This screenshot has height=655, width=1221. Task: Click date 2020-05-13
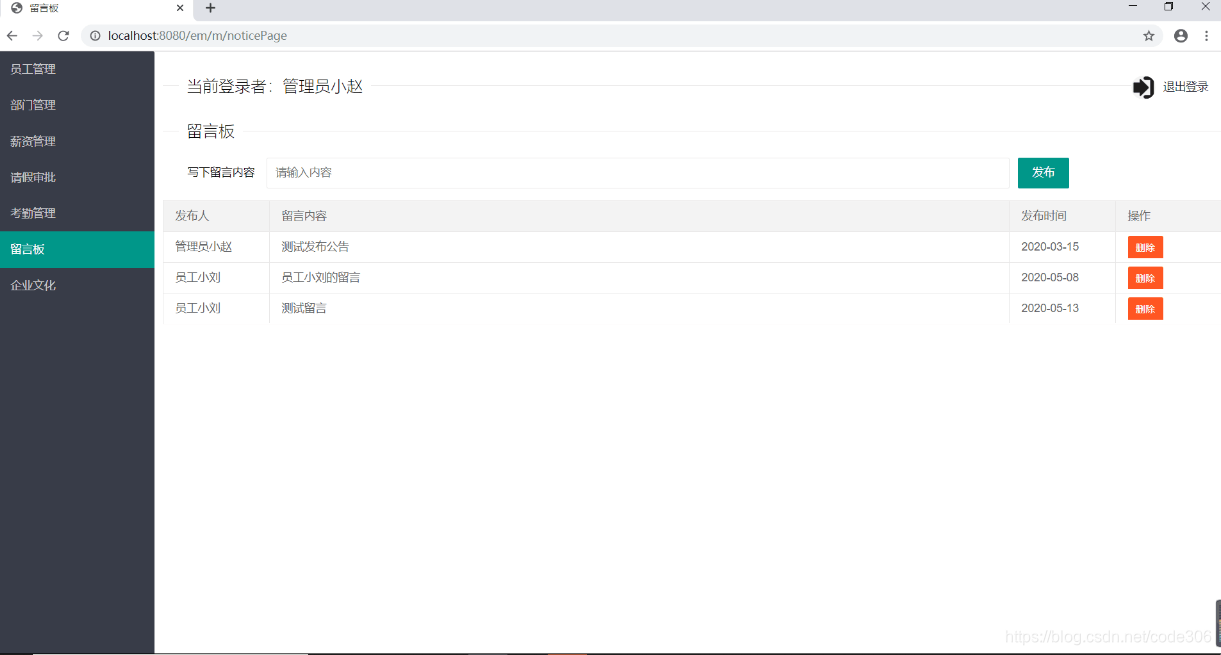[x=1050, y=309]
